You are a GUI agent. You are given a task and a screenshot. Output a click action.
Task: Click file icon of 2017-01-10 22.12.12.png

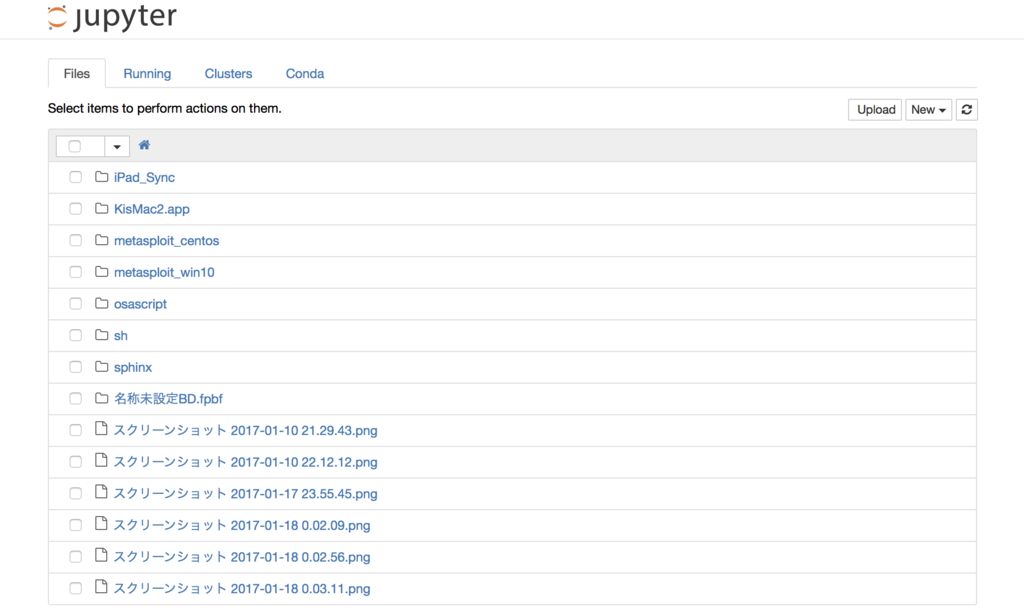click(x=101, y=460)
